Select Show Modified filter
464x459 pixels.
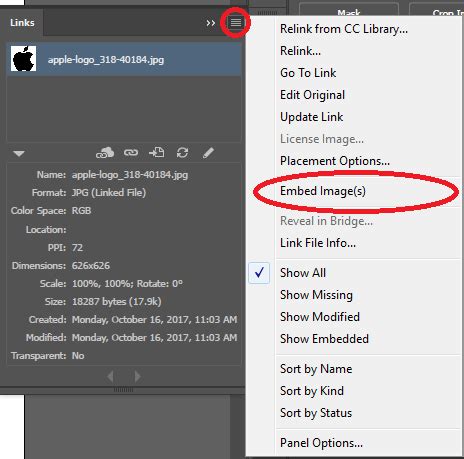point(320,317)
